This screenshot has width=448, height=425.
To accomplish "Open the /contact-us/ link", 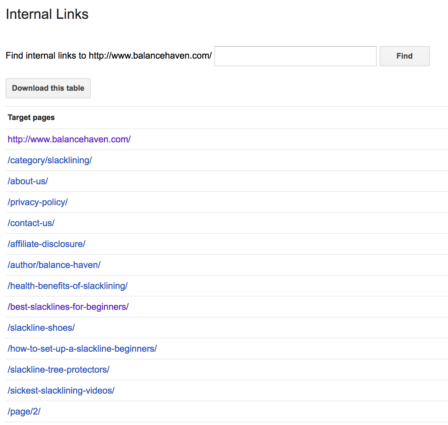I will click(31, 223).
